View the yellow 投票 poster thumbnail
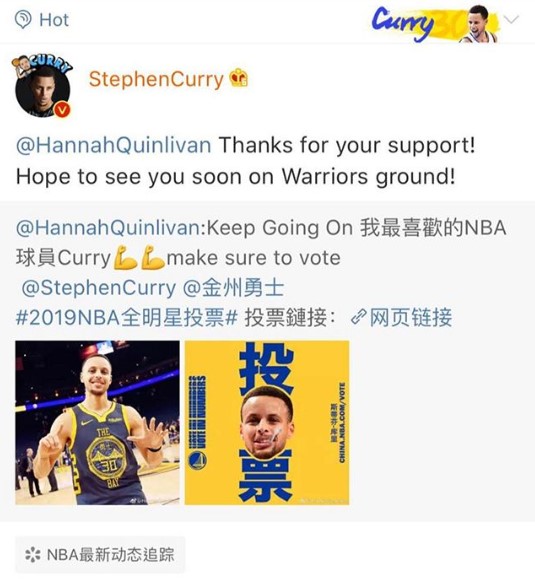Screen dimensions: 535x579 coord(267,422)
